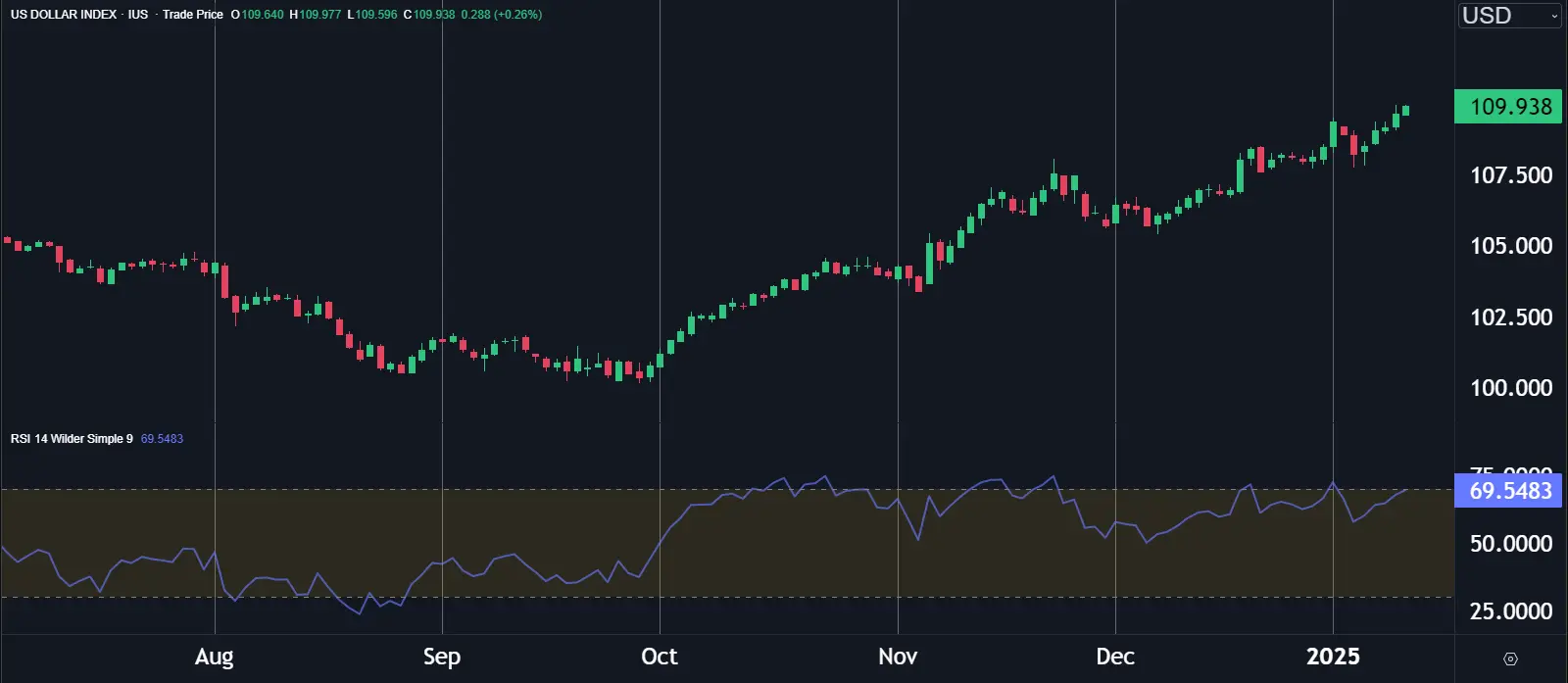The height and width of the screenshot is (683, 1568).
Task: Click the Sep label on time axis
Action: (442, 657)
